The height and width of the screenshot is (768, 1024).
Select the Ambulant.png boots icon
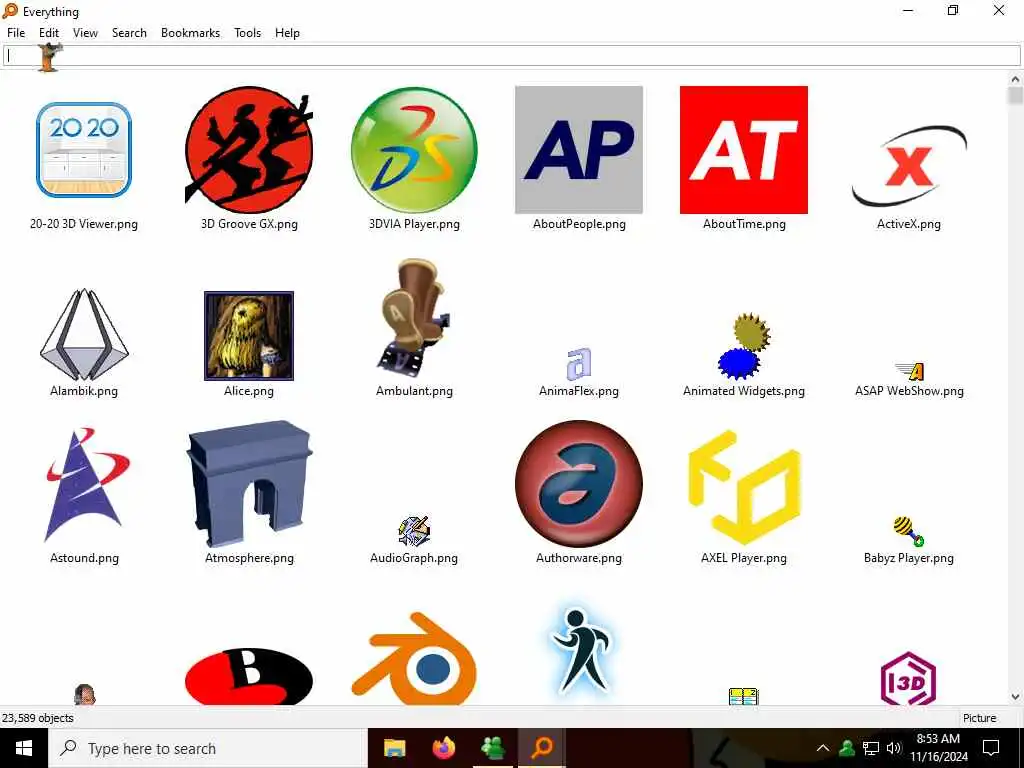click(414, 318)
